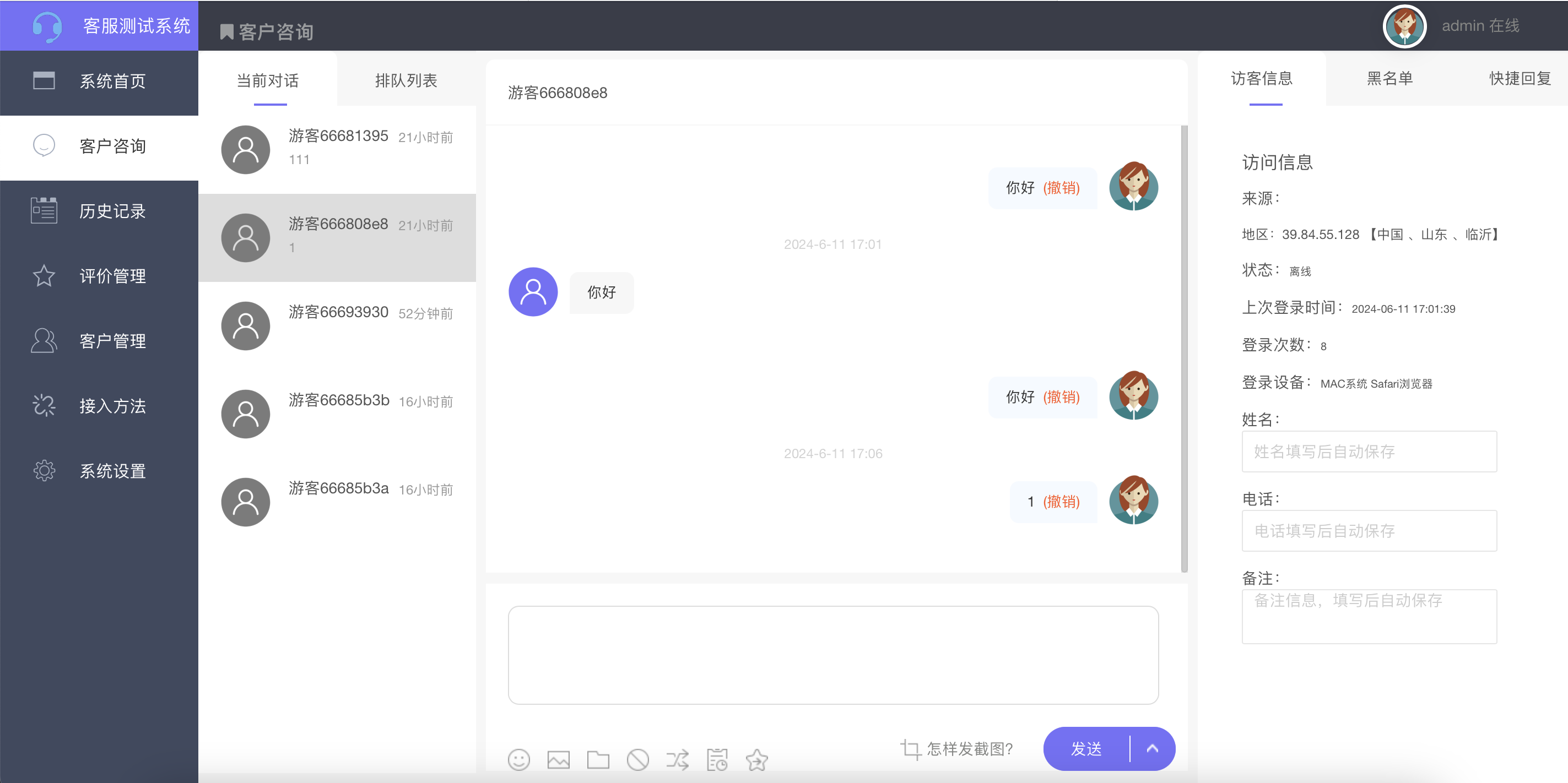
Task: Open 历史记录 from the sidebar
Action: [112, 211]
